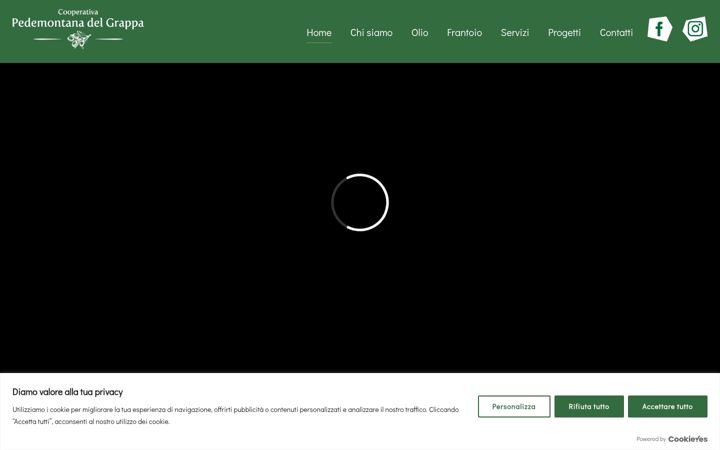Screen dimensions: 720x450
Task: Open the Chi siamo page
Action: [x=371, y=33]
